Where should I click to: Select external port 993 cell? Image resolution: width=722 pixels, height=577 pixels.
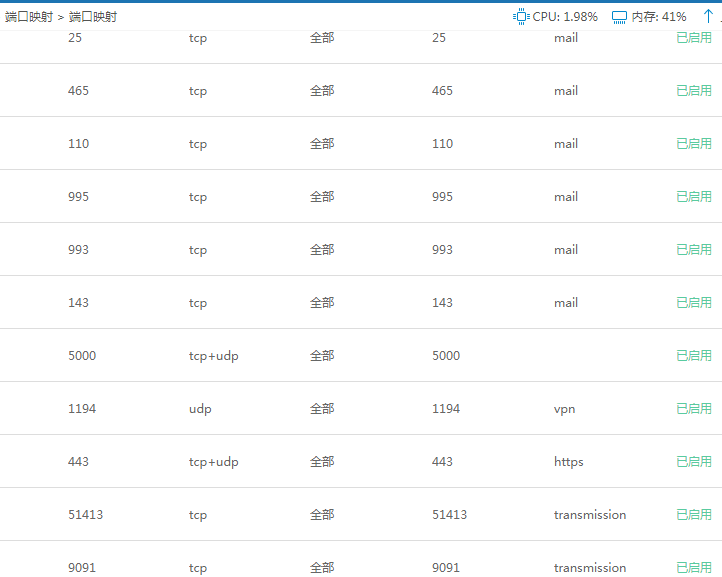tap(78, 250)
